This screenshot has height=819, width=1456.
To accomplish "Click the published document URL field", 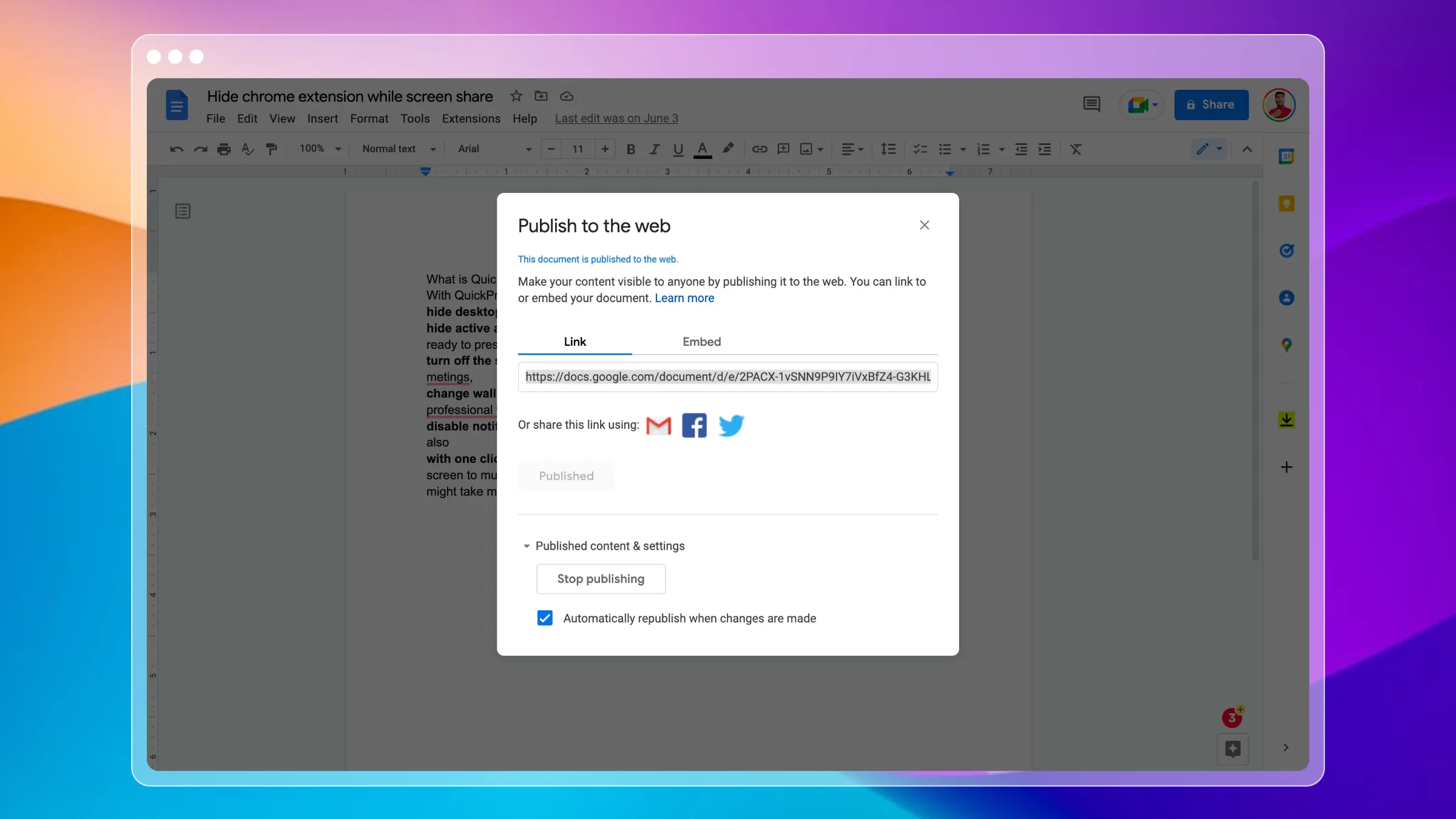I will coord(727,377).
